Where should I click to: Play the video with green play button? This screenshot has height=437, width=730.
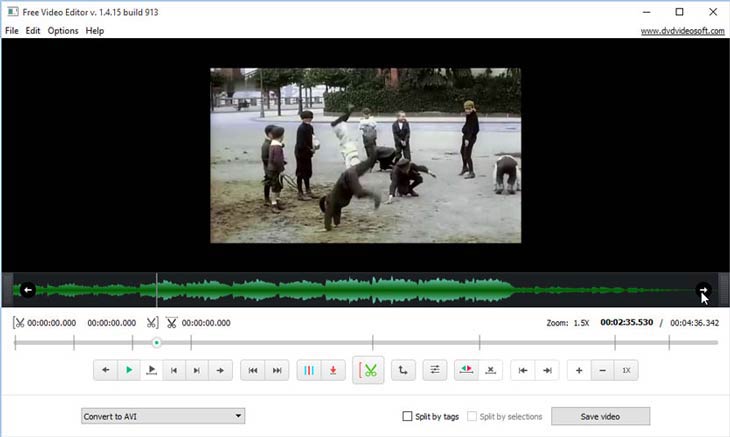coord(128,370)
